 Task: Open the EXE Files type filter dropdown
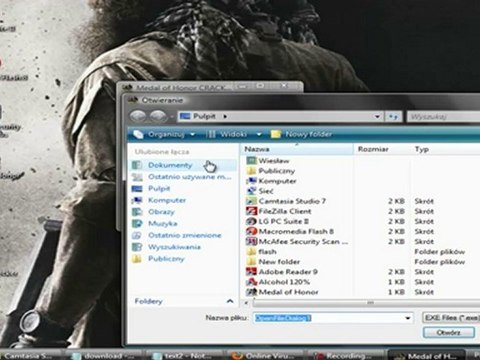pos(451,318)
